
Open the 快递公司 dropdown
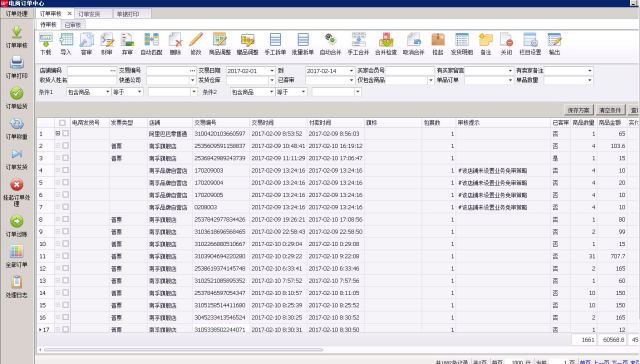pos(193,80)
